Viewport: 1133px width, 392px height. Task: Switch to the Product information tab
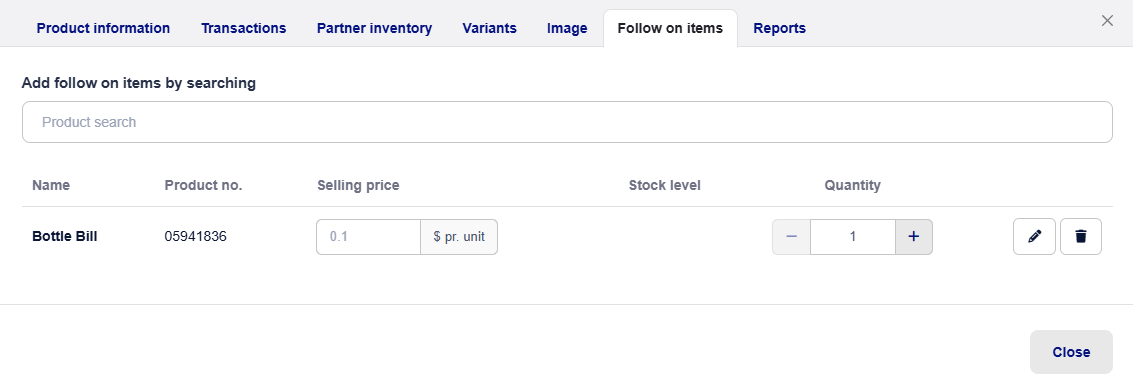pos(103,28)
